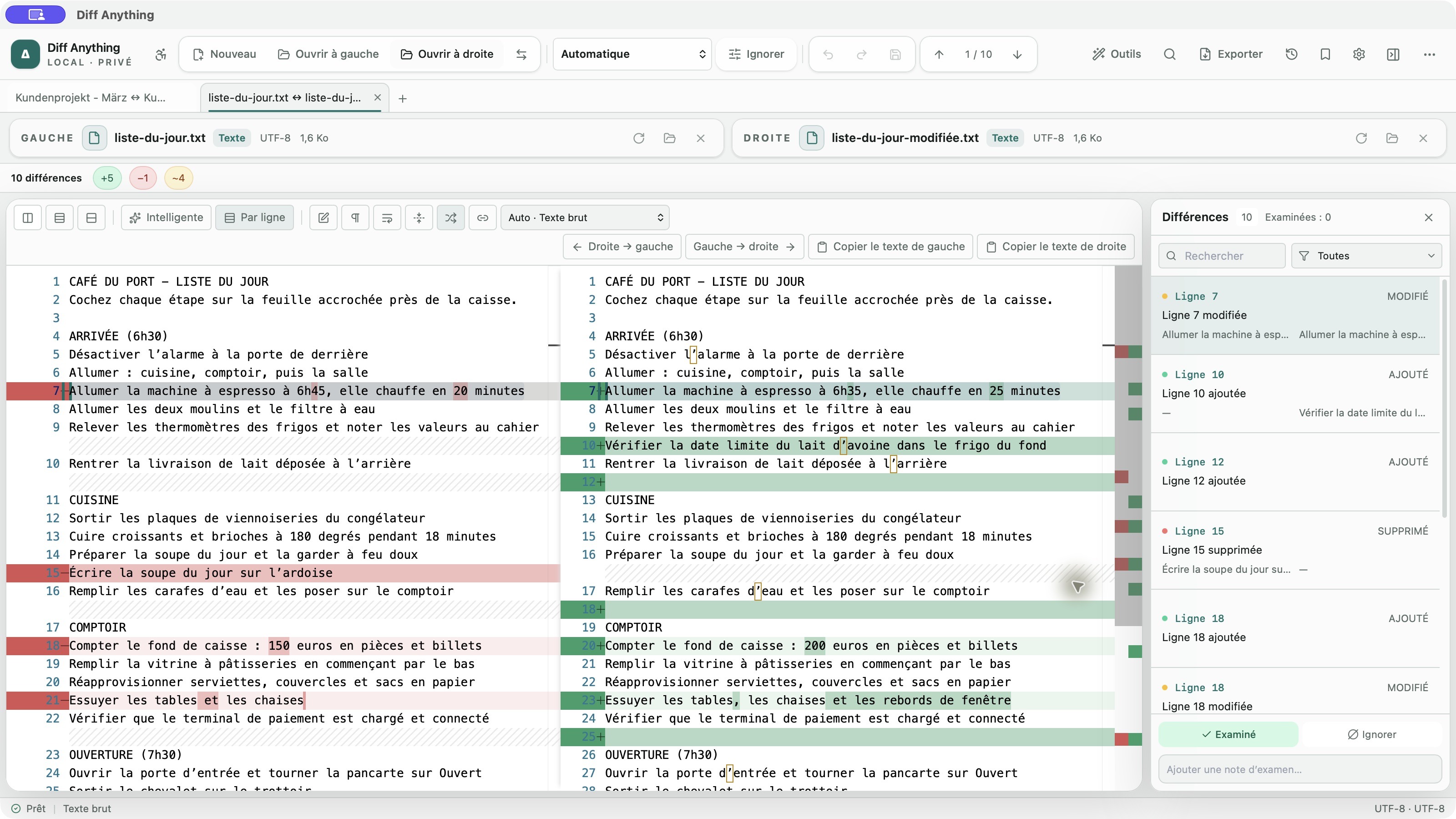
Task: Click Ouvrir à droite
Action: click(447, 54)
